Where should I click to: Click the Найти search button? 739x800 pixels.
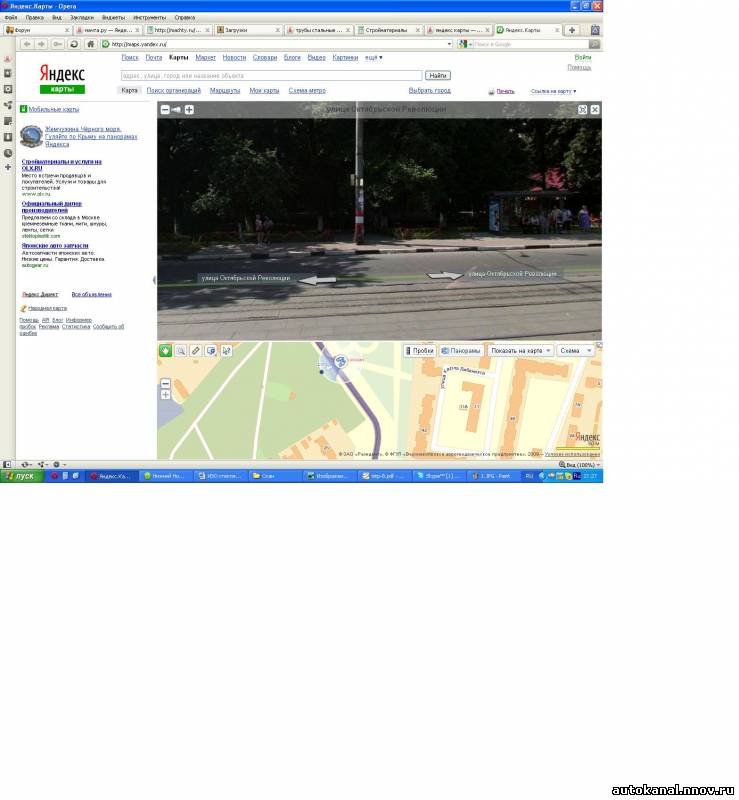point(438,76)
